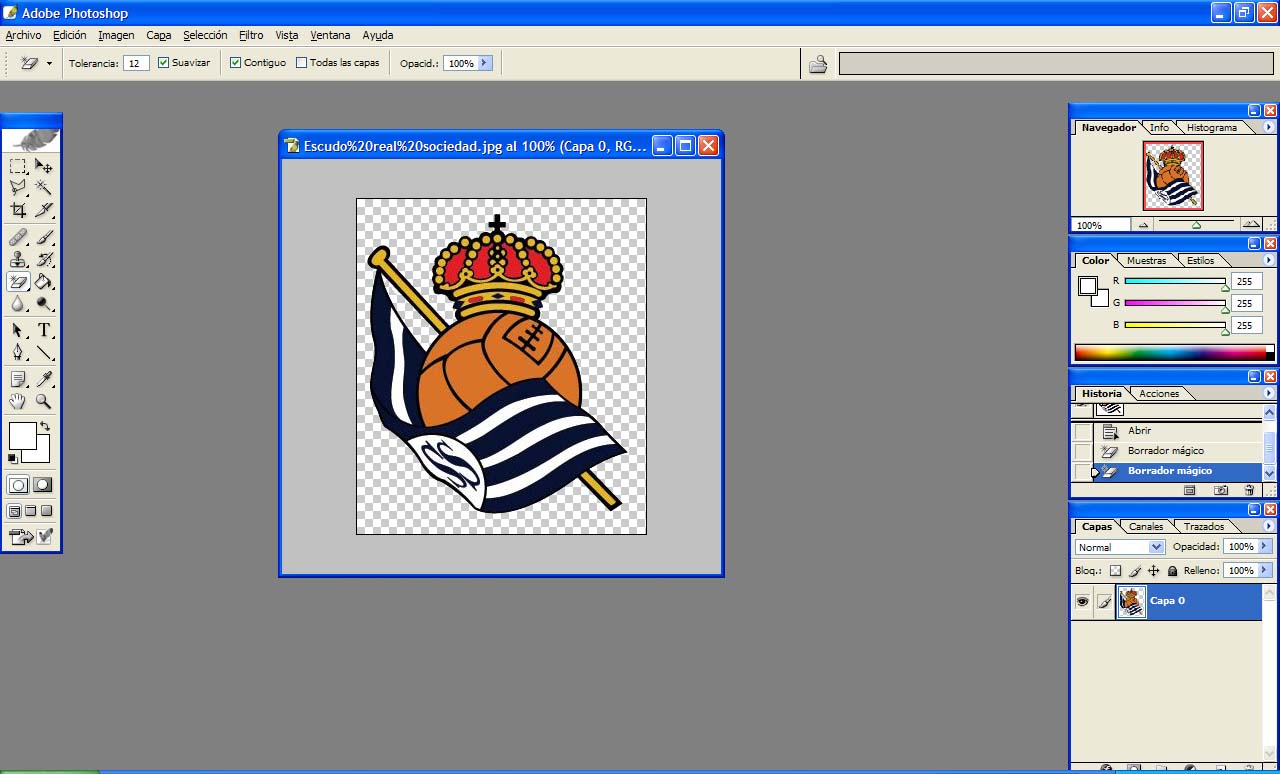This screenshot has height=774, width=1280.
Task: Choose the Blur tool
Action: pos(18,304)
